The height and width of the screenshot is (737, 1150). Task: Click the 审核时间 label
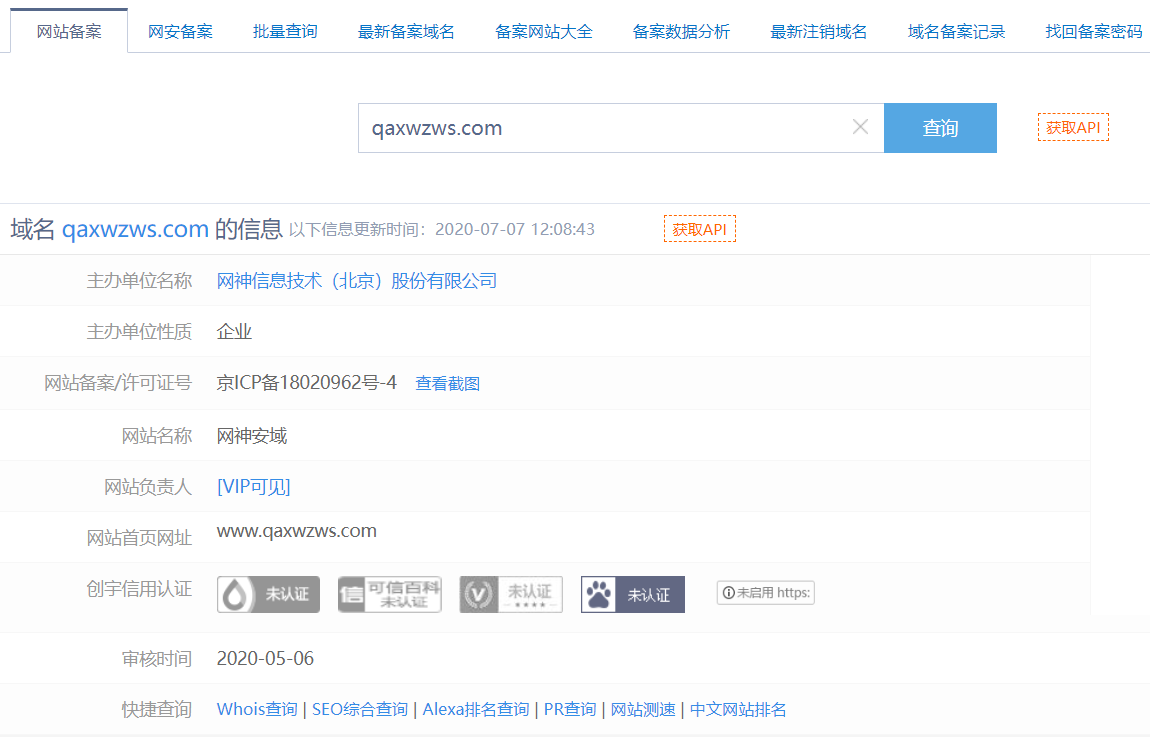click(157, 659)
